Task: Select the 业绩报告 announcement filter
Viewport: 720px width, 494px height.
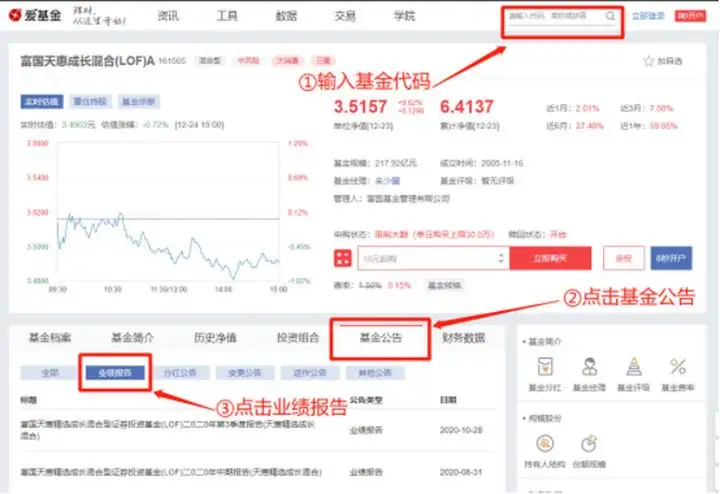Action: (115, 373)
